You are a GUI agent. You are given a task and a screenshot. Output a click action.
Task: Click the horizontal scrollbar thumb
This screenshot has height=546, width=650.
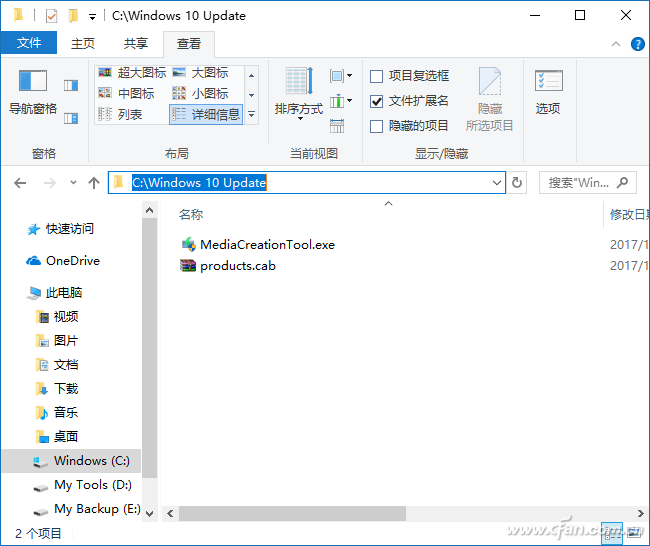292,514
